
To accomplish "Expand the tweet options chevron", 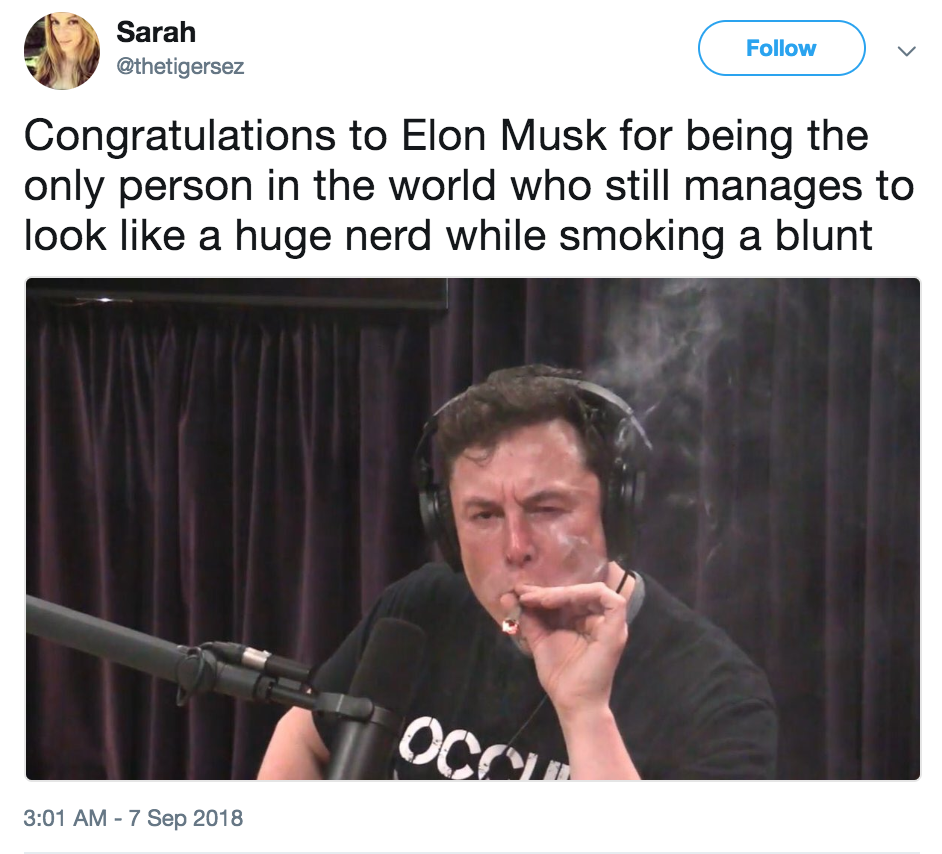I will coord(907,51).
